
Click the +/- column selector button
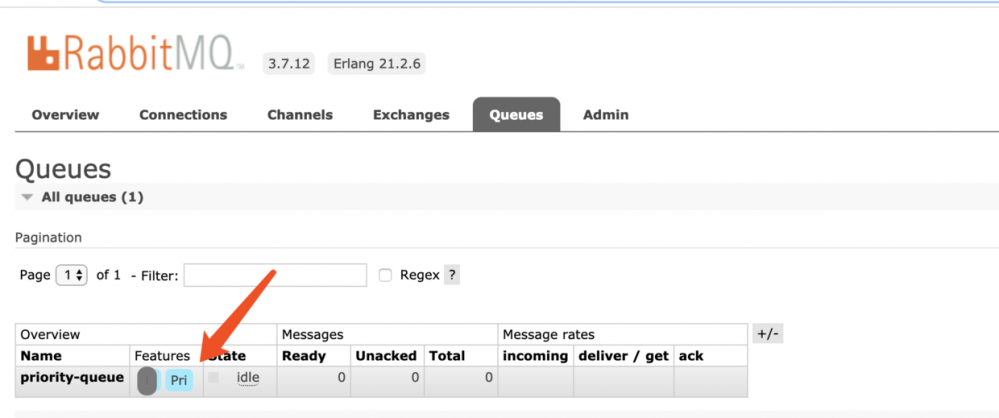(x=768, y=334)
